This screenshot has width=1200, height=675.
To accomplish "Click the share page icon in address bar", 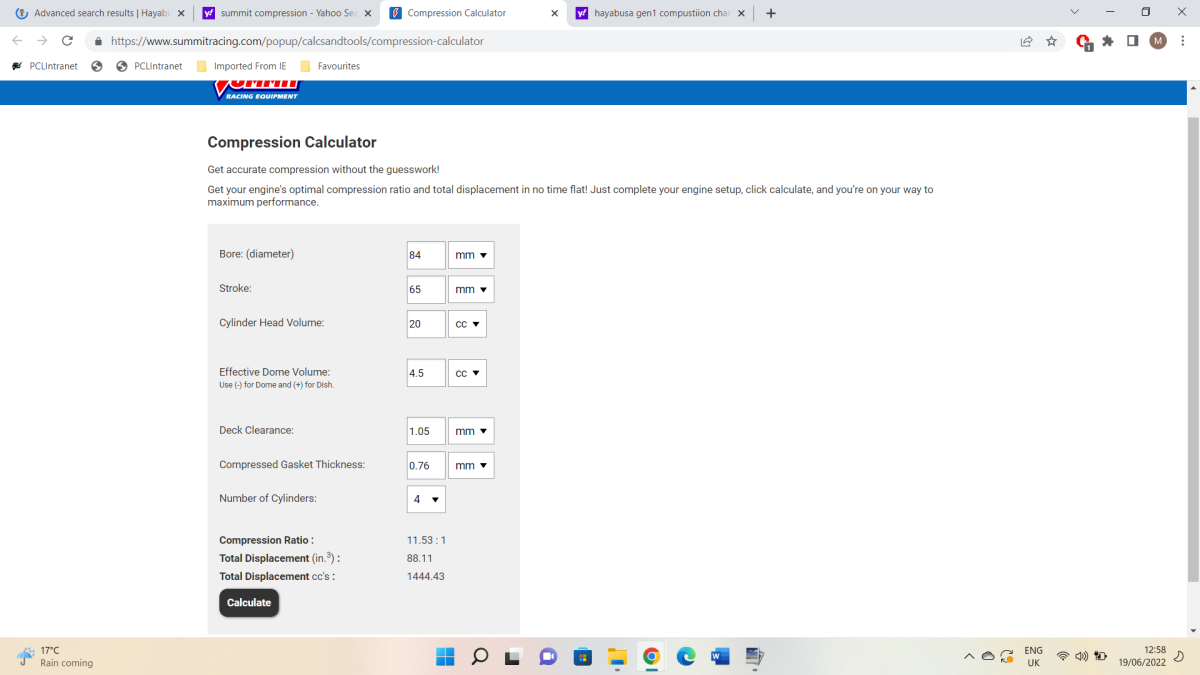I will [x=1026, y=41].
